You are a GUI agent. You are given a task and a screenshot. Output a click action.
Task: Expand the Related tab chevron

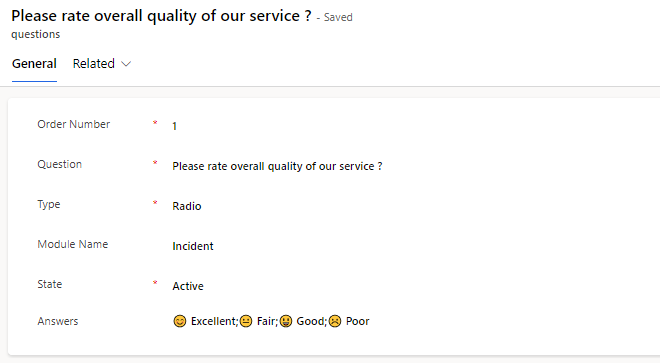[126, 64]
